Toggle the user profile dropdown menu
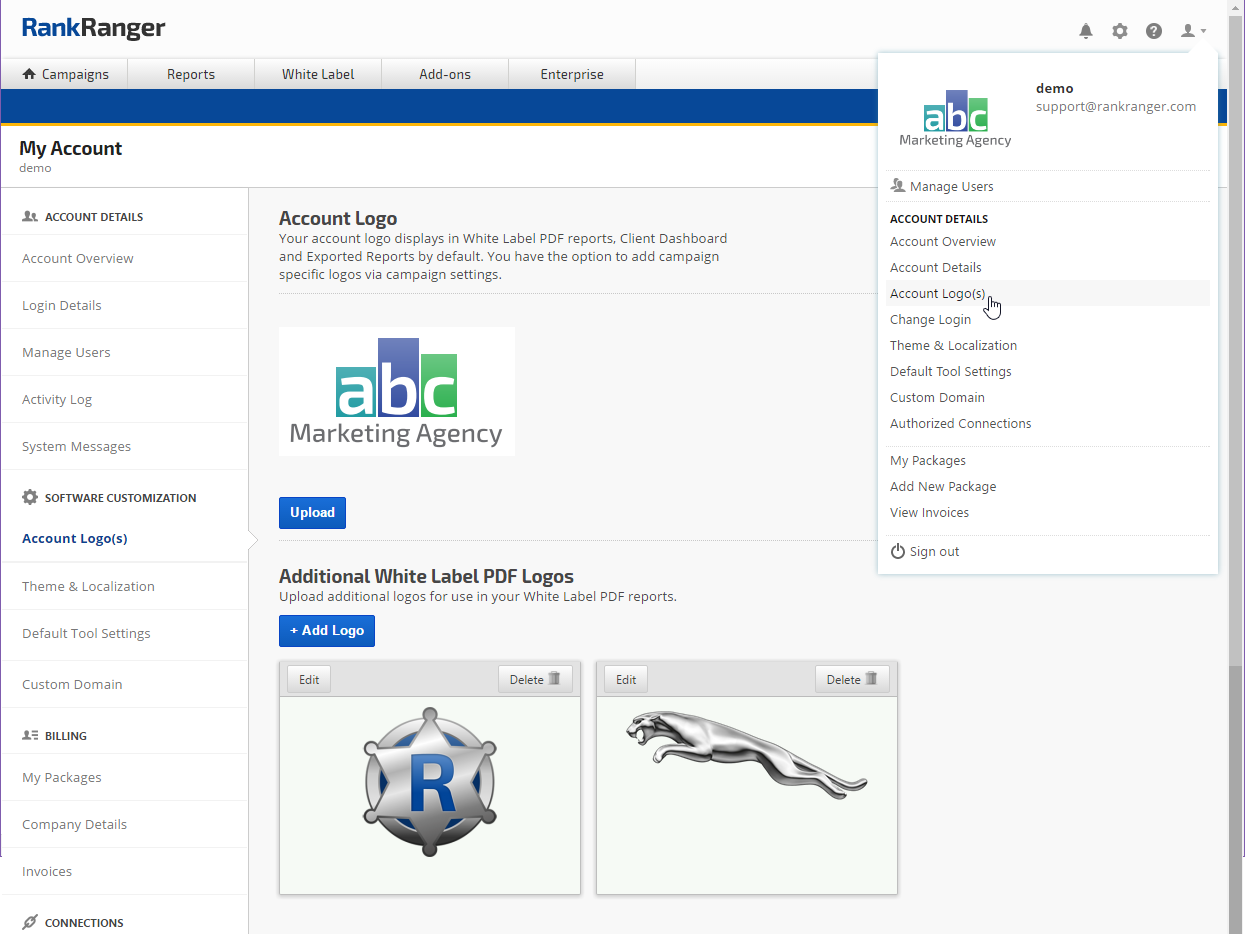1245x934 pixels. pos(1193,31)
